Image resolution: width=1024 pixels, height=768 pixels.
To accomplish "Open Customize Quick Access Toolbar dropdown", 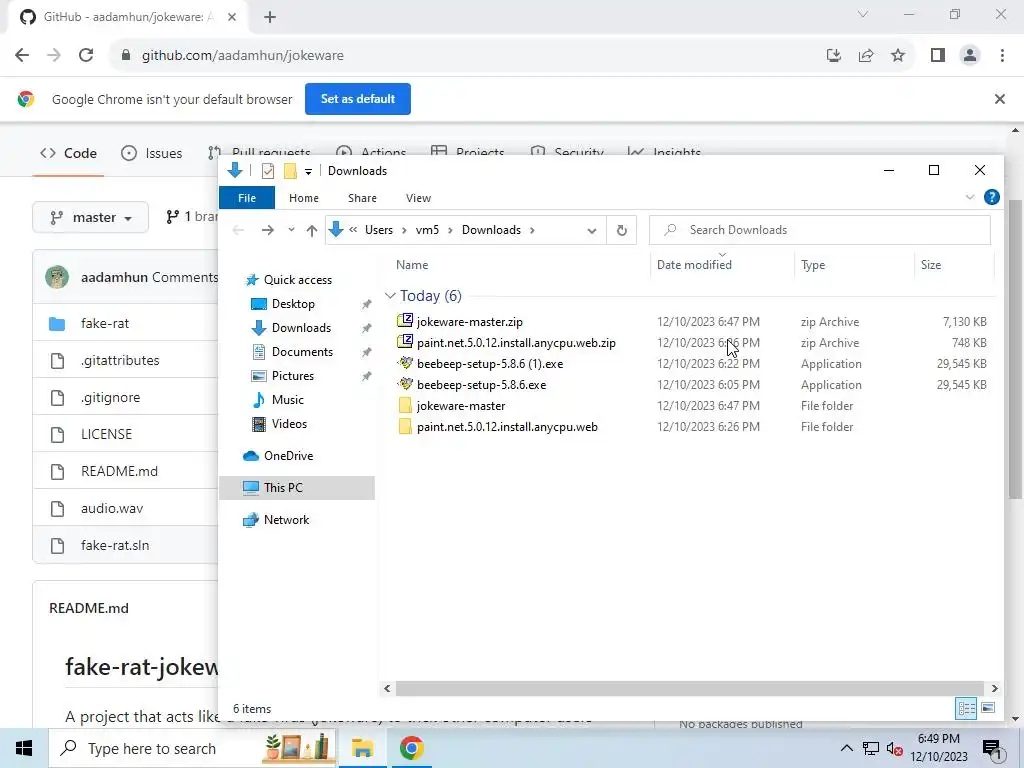I will pos(308,172).
